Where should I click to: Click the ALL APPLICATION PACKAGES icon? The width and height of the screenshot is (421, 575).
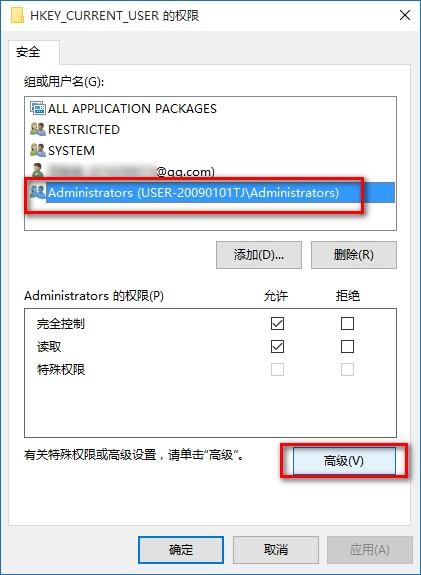38,108
